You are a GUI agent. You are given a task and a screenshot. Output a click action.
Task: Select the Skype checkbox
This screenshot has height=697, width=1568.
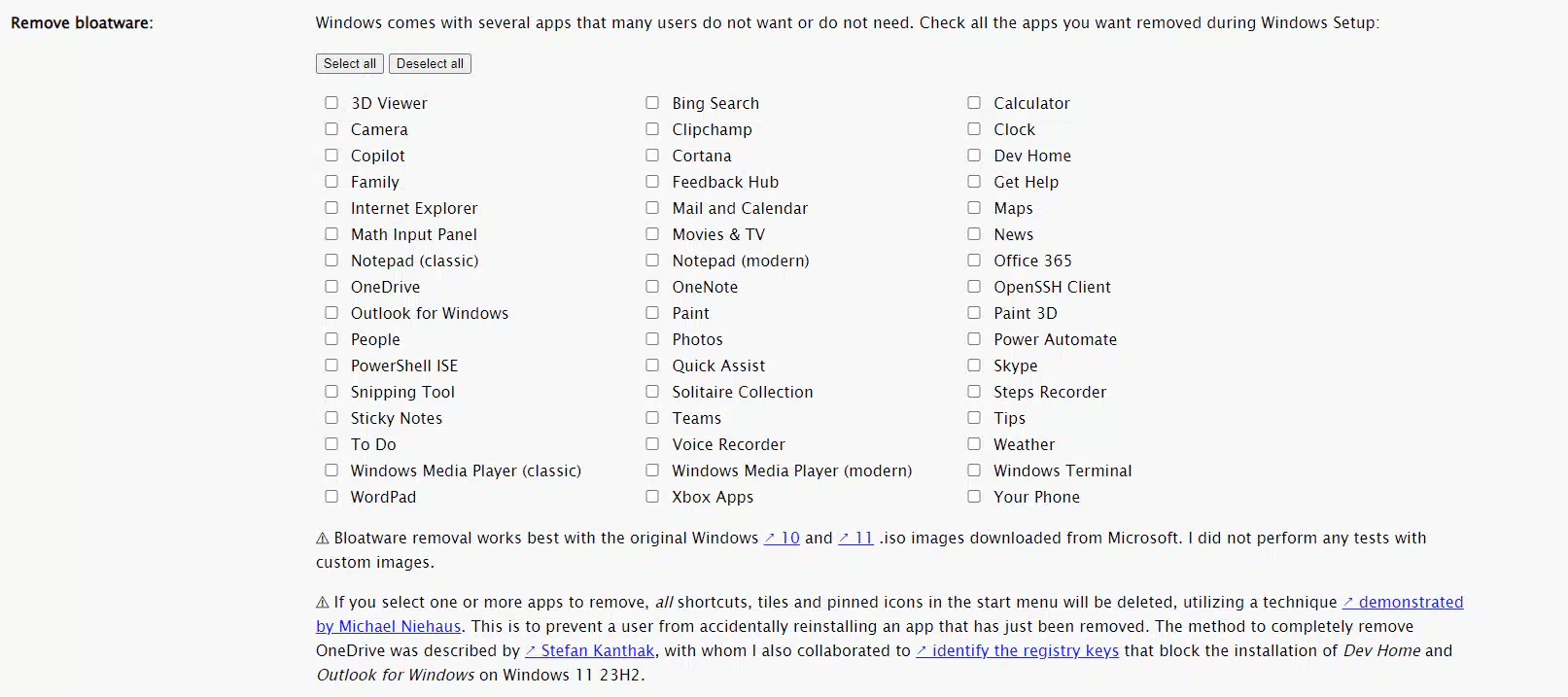(x=974, y=365)
